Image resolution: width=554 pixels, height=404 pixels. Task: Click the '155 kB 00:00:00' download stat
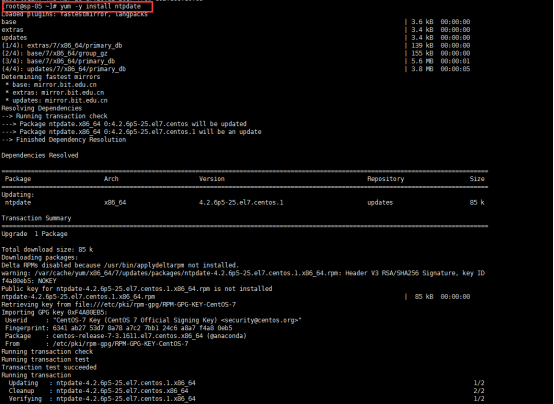[x=441, y=53]
